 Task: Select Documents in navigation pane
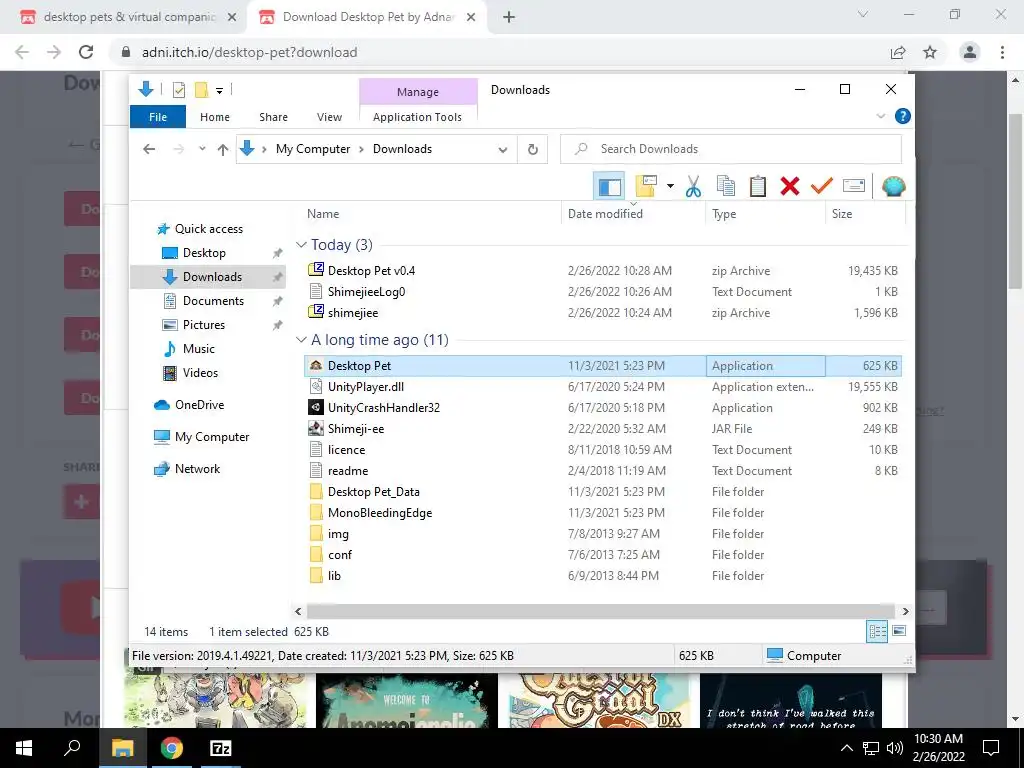point(213,301)
